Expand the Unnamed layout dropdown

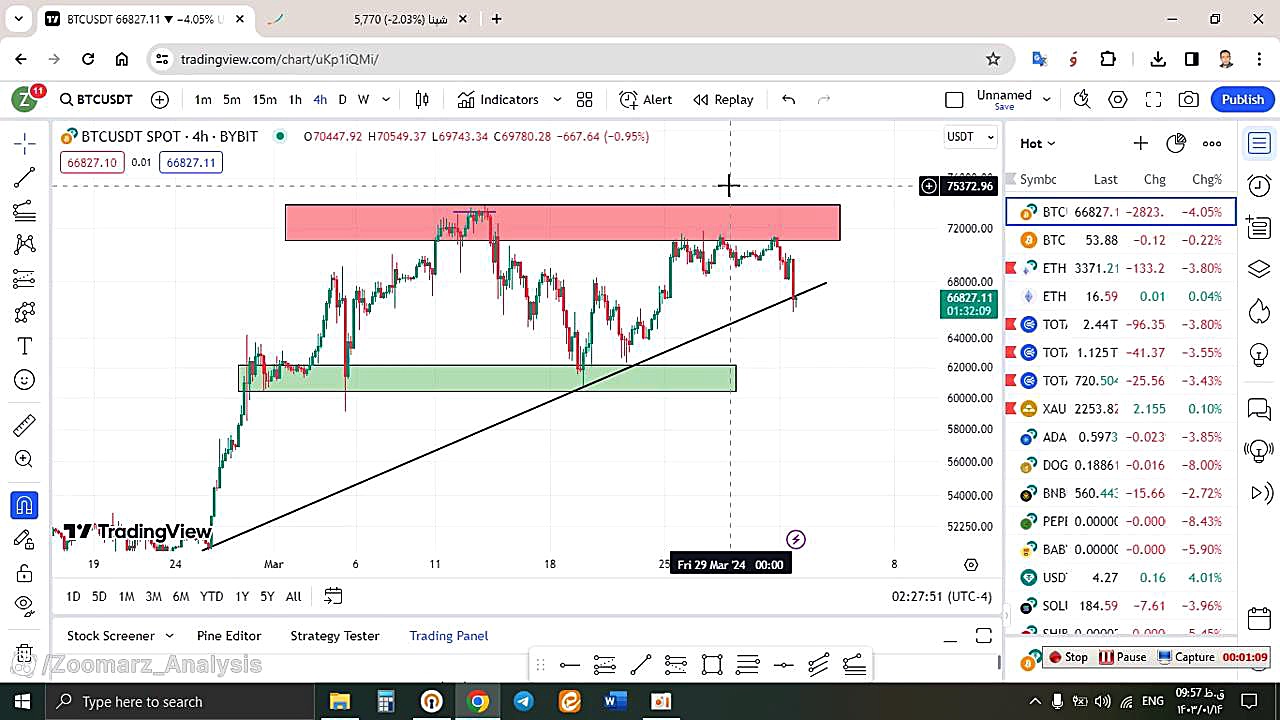coord(1047,99)
